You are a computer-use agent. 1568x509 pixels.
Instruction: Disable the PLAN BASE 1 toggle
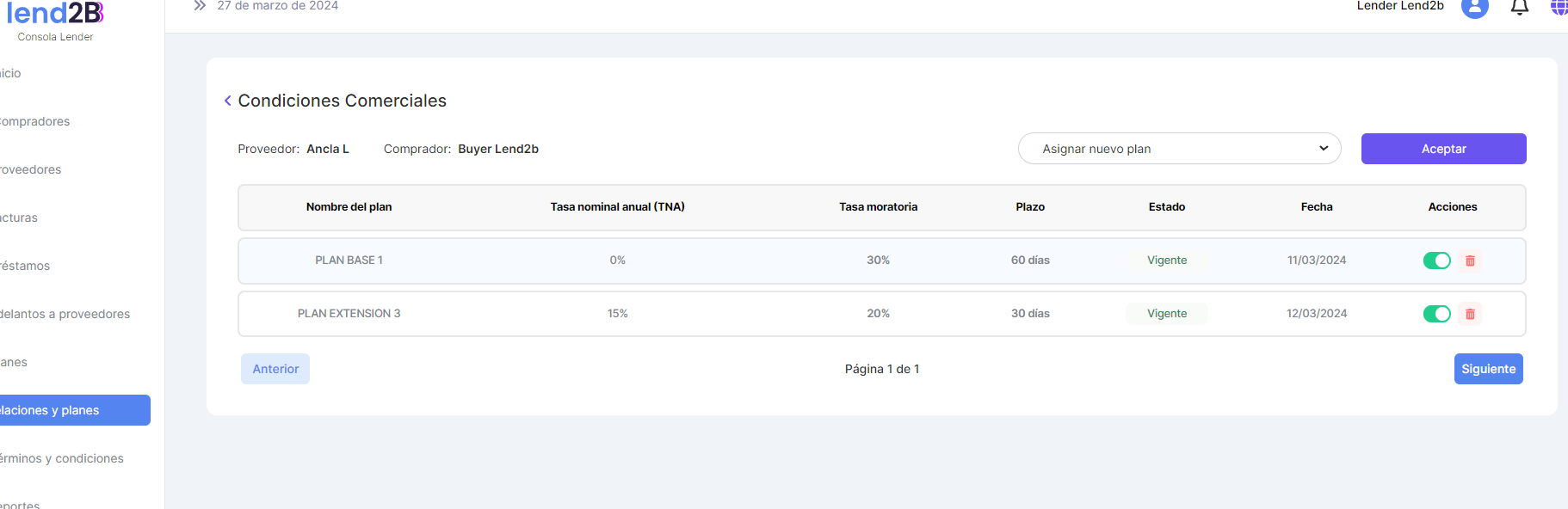pos(1436,261)
